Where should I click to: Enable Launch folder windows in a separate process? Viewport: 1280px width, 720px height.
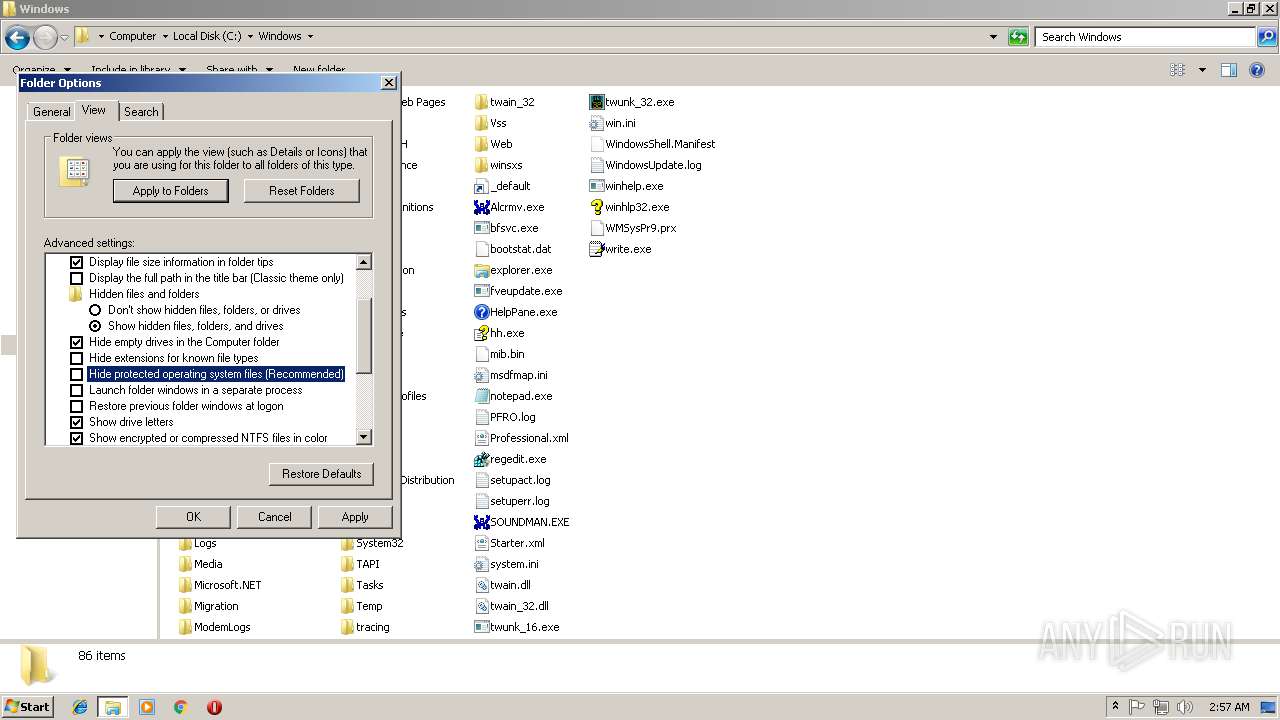[x=76, y=390]
